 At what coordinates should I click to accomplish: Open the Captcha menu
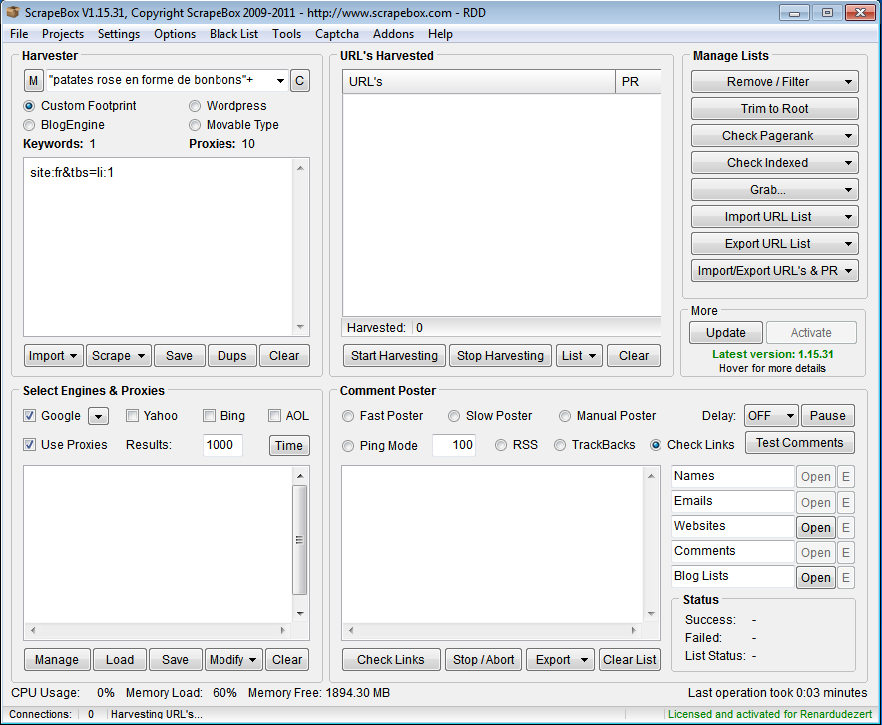tap(337, 34)
